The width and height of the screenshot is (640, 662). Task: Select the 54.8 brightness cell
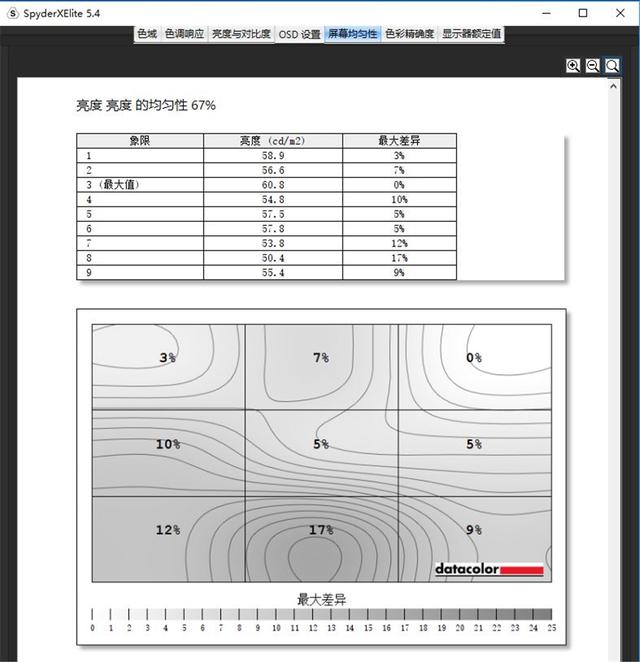(x=273, y=199)
